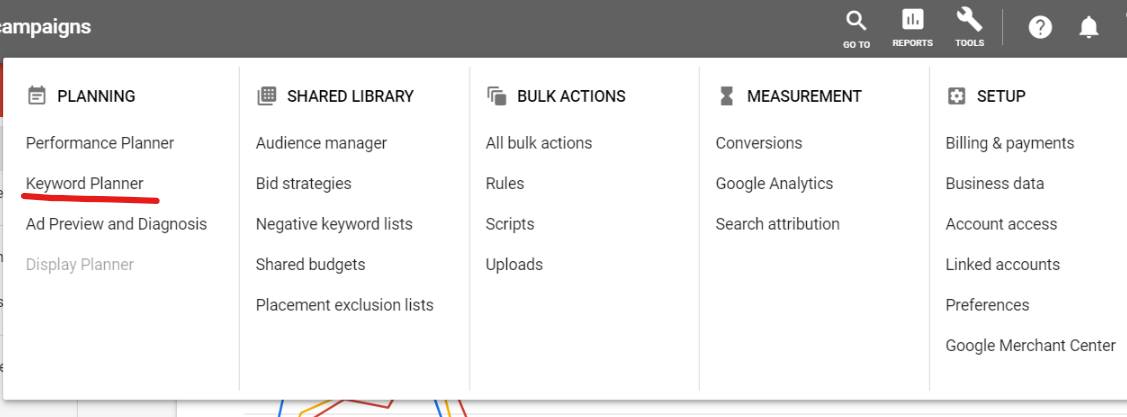Select Ad Preview and Diagnosis
The height and width of the screenshot is (417, 1127).
(x=116, y=224)
